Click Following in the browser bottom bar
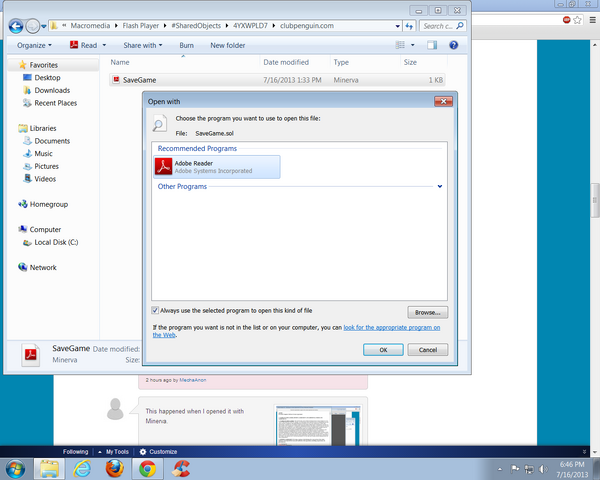The width and height of the screenshot is (600, 480). pyautogui.click(x=75, y=452)
